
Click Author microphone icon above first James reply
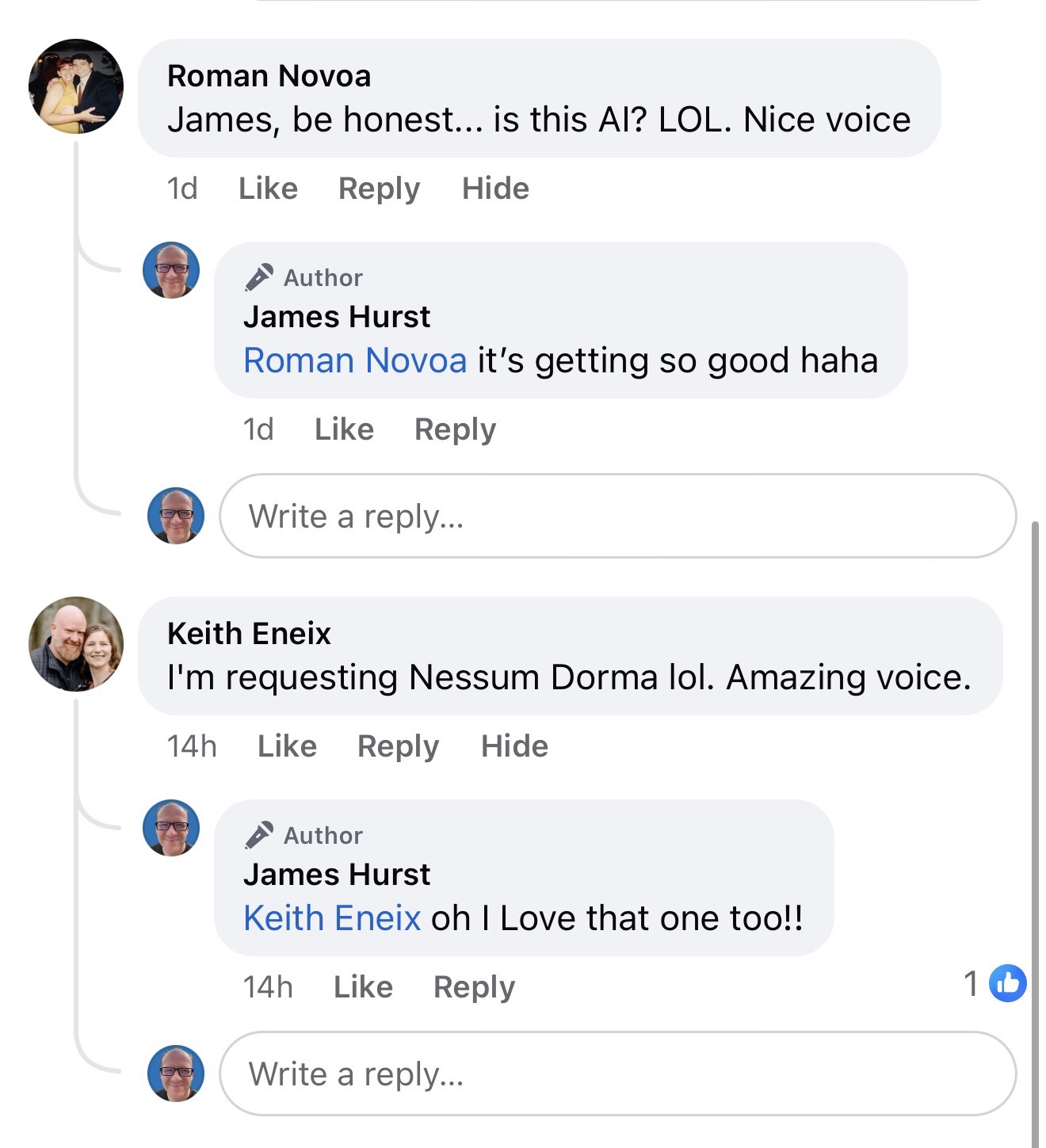(x=259, y=277)
